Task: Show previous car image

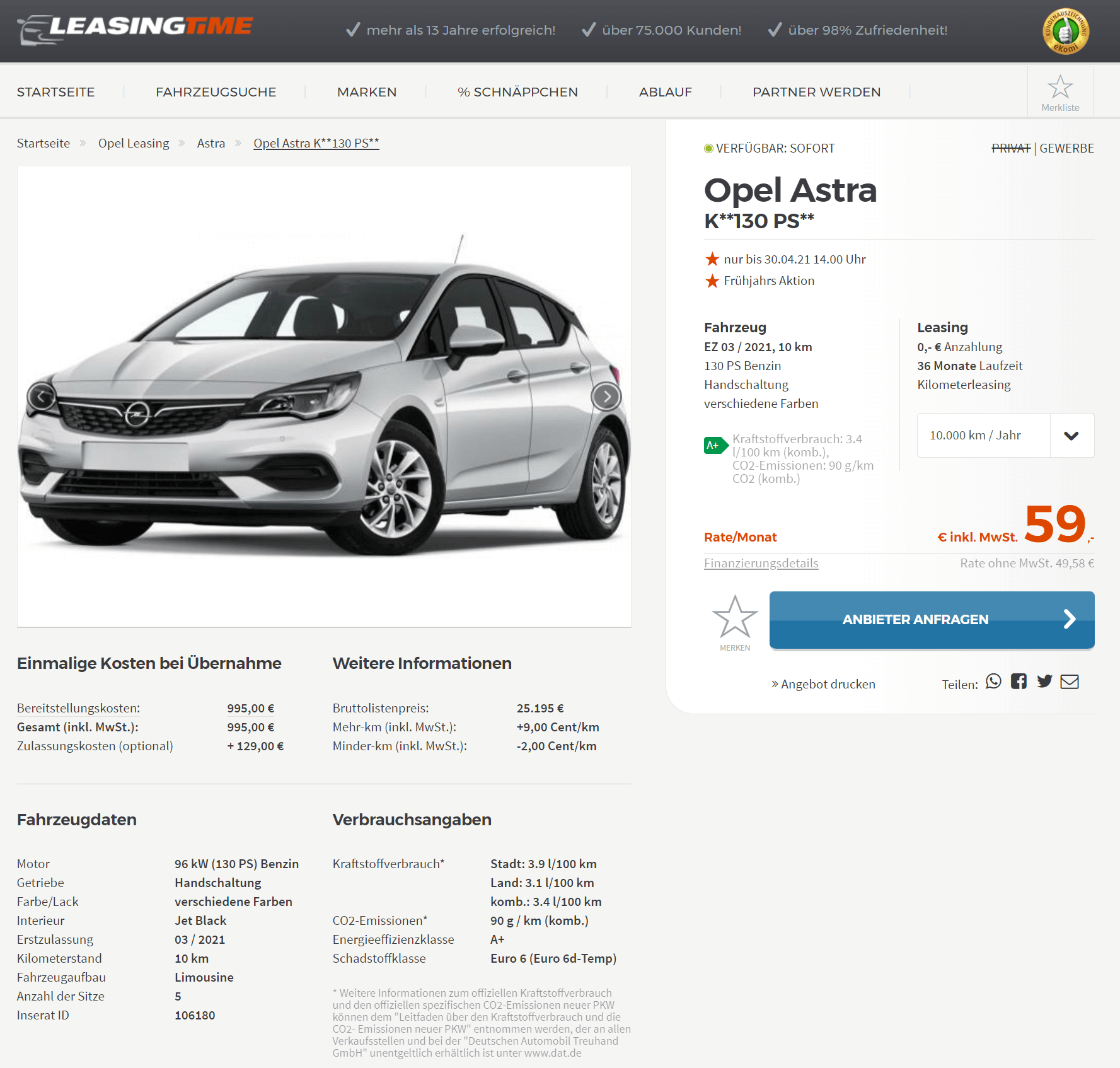Action: click(x=42, y=397)
